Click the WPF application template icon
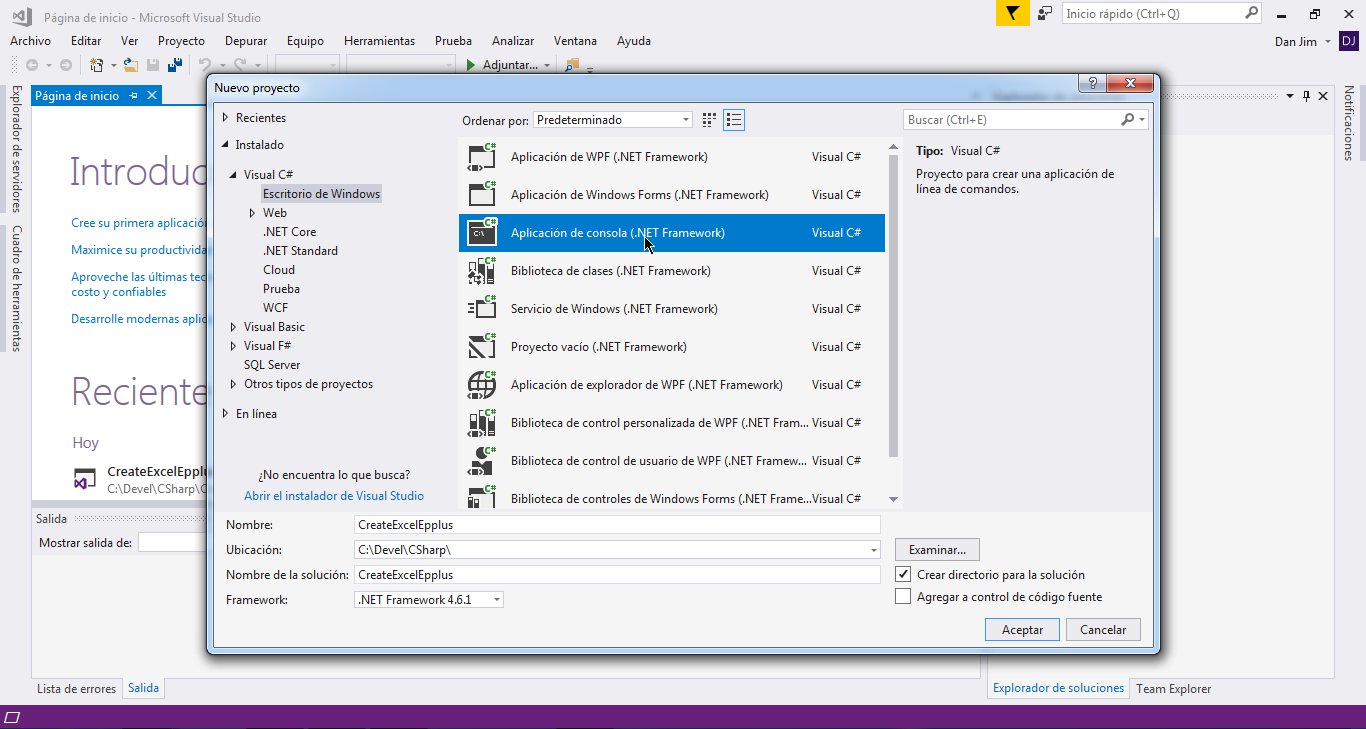1366x729 pixels. click(x=482, y=157)
